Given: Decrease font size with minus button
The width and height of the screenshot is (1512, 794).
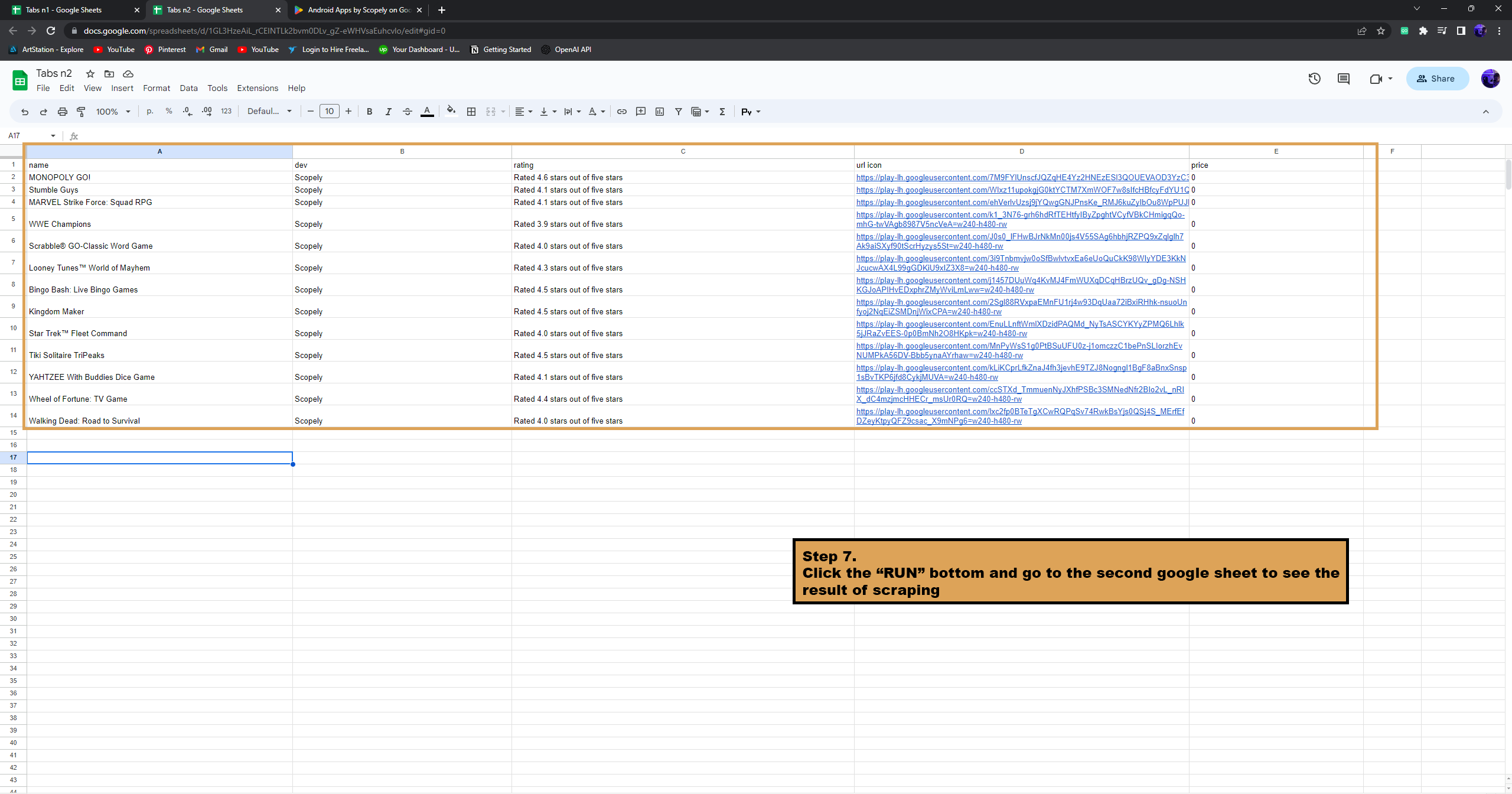Looking at the screenshot, I should click(311, 111).
